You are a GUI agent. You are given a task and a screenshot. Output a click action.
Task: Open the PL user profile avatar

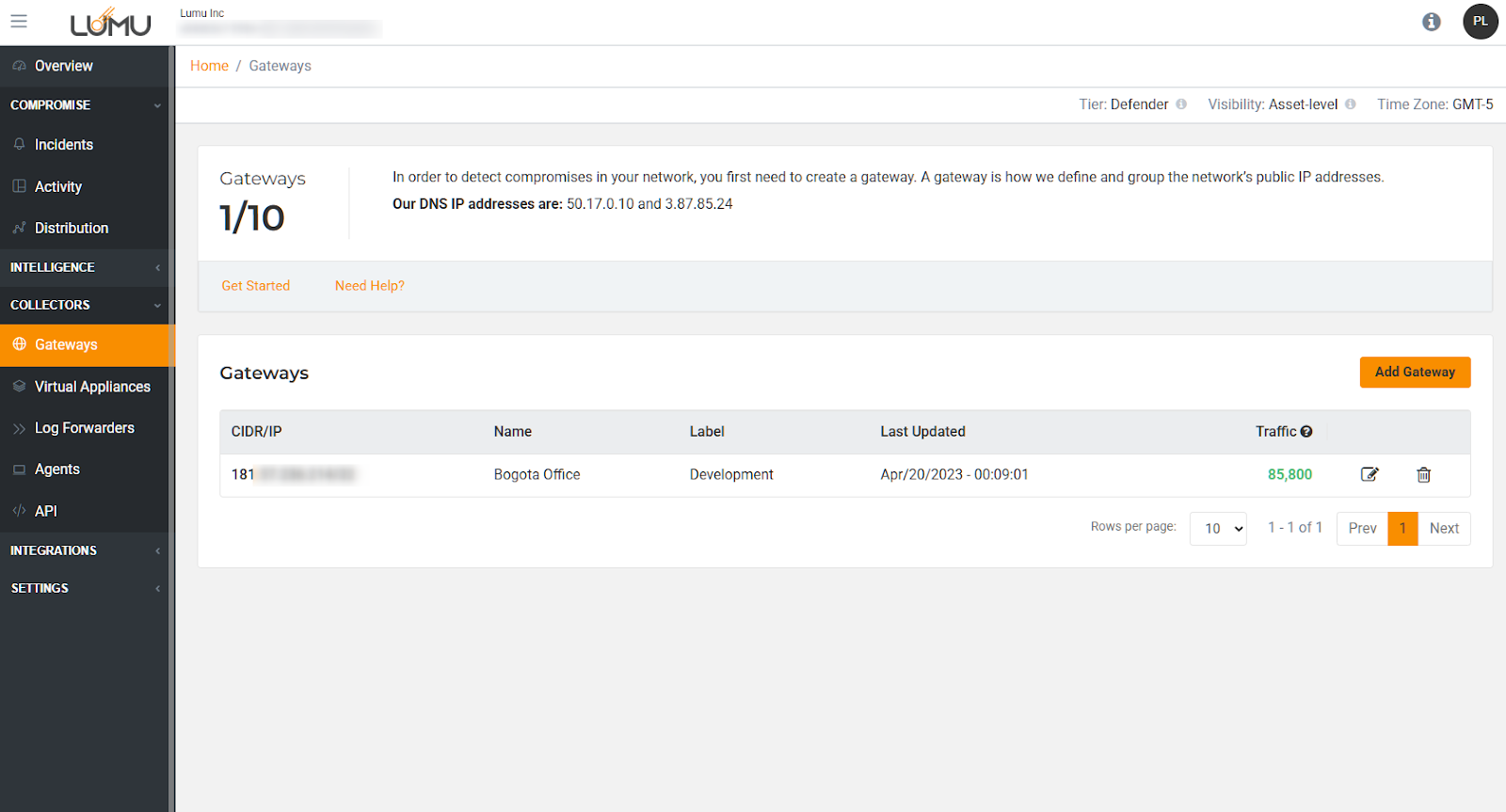pyautogui.click(x=1480, y=22)
